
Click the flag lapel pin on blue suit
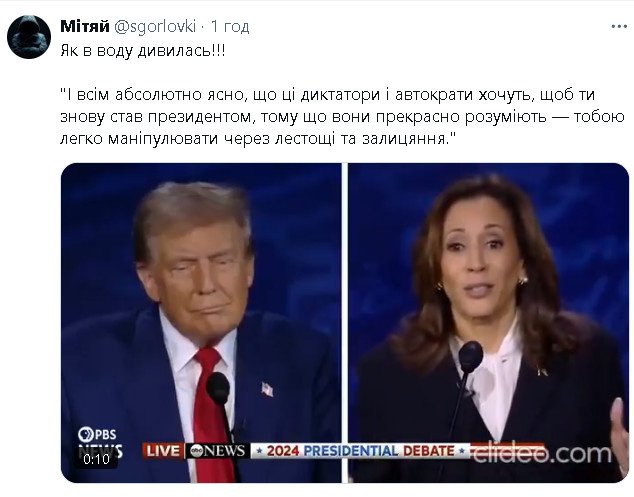tap(267, 389)
